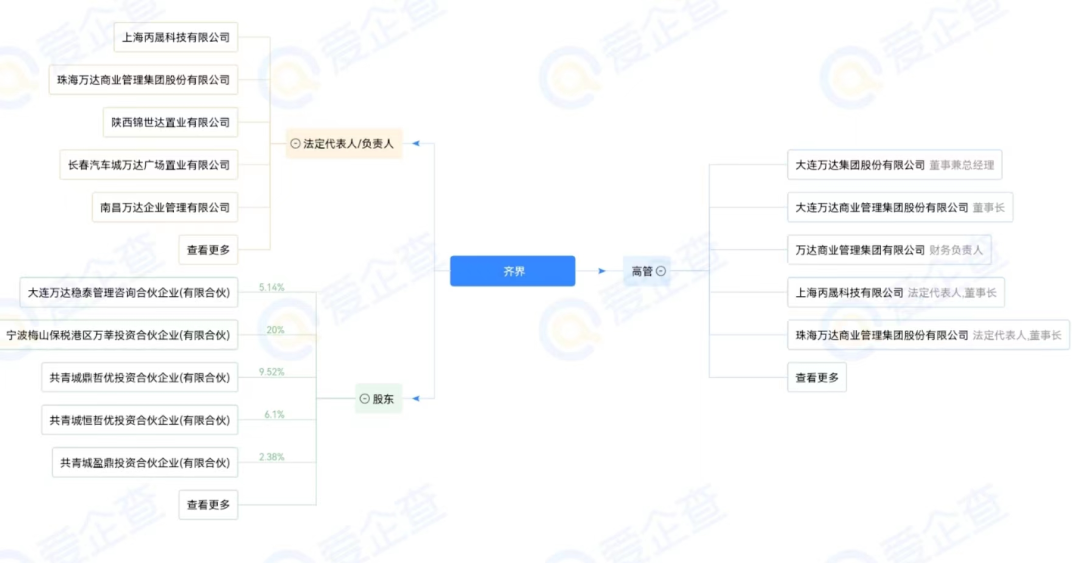The height and width of the screenshot is (563, 1080).
Task: Click 查看更多 under legal representative list
Action: (x=208, y=250)
